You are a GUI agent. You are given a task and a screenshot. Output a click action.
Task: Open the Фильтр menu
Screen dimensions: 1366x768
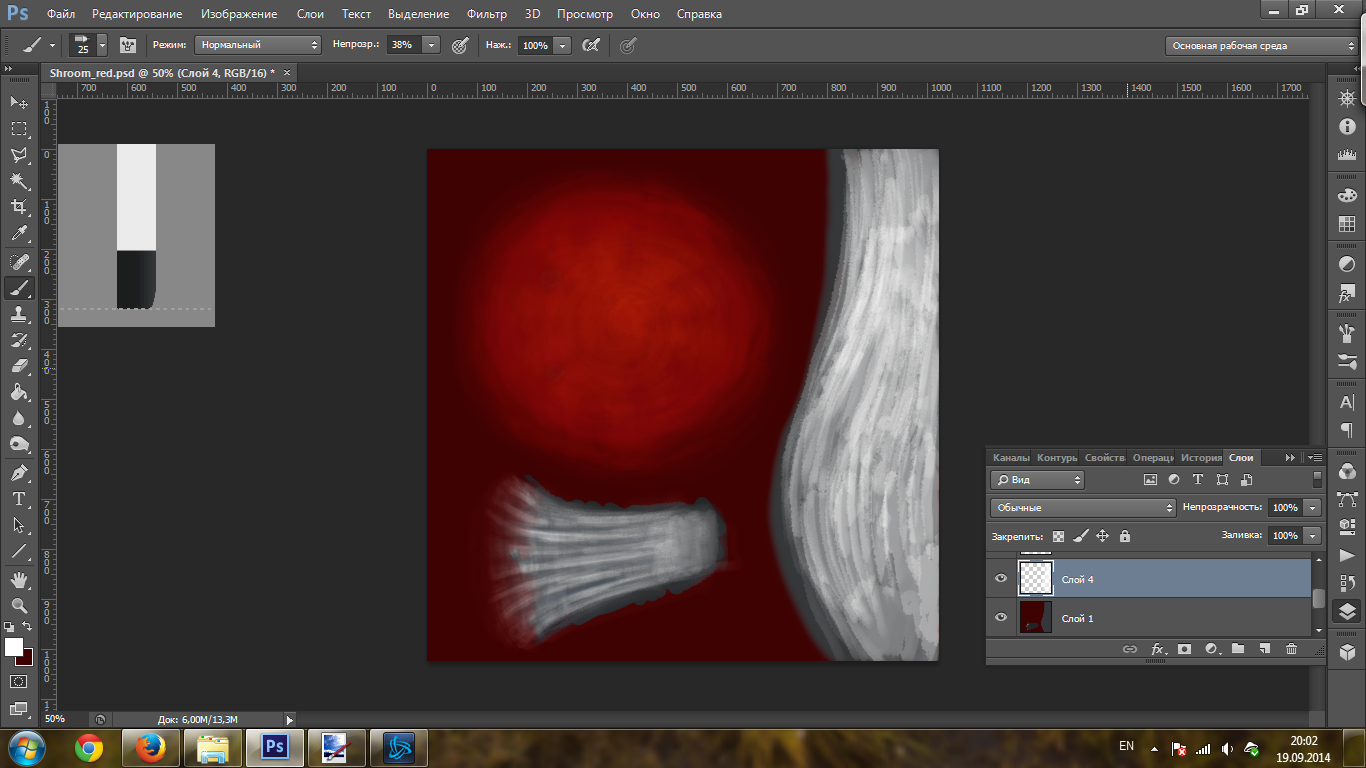[486, 14]
